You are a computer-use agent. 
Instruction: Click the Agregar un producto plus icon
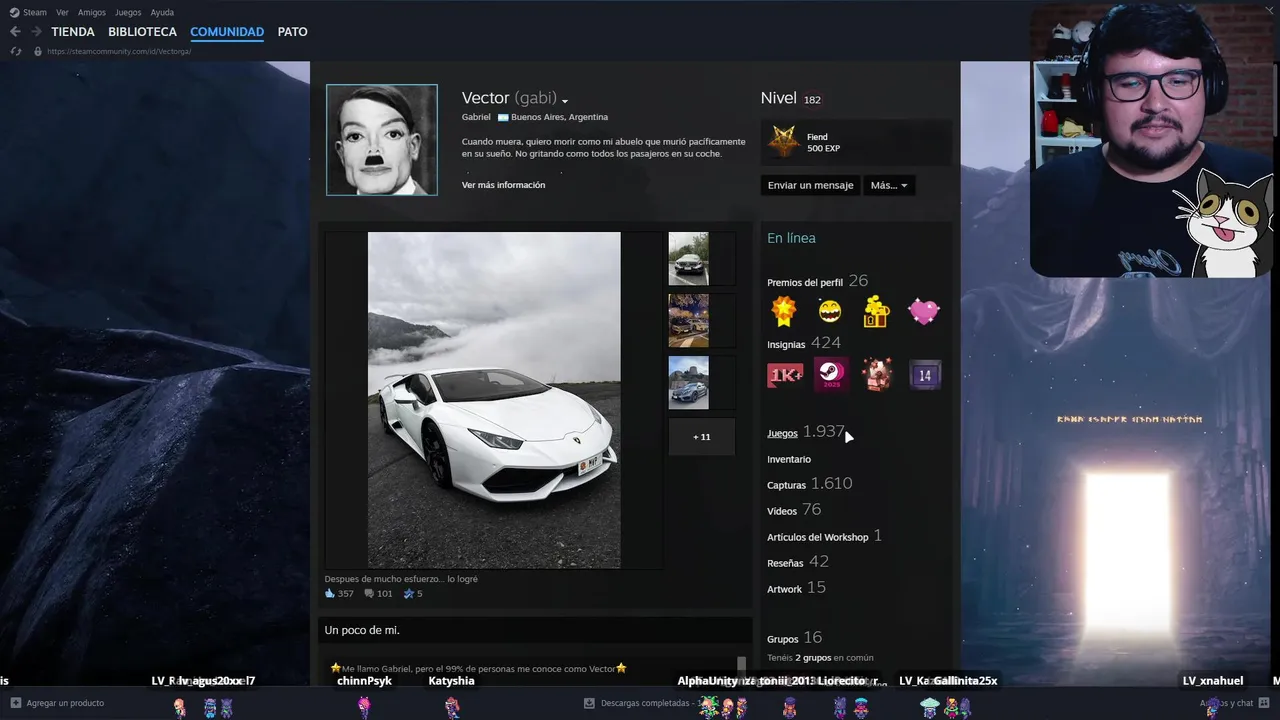pos(15,703)
